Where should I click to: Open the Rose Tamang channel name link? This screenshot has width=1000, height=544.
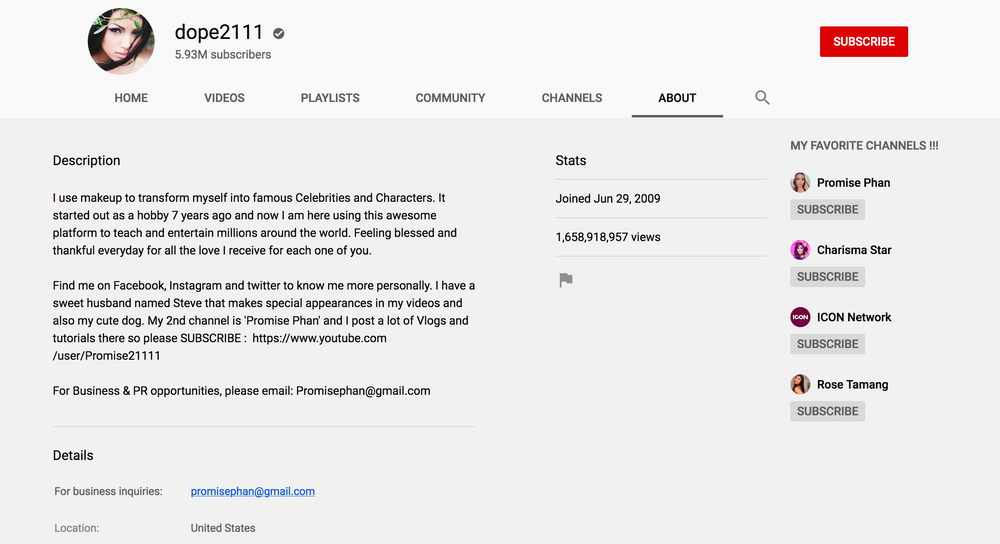[x=853, y=385]
